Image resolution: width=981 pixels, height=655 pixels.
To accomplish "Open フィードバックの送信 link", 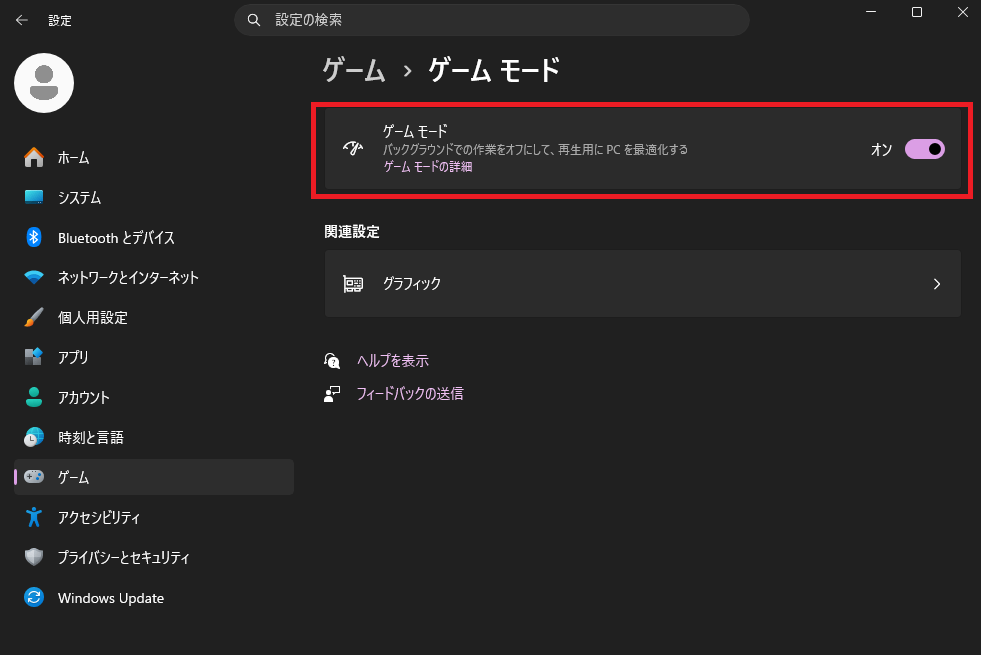I will coord(409,394).
